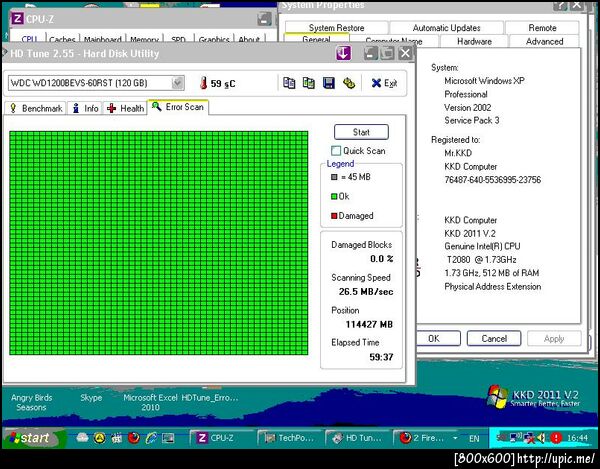Open the Mainboard tab in CPU-Z
This screenshot has width=600, height=469.
102,39
